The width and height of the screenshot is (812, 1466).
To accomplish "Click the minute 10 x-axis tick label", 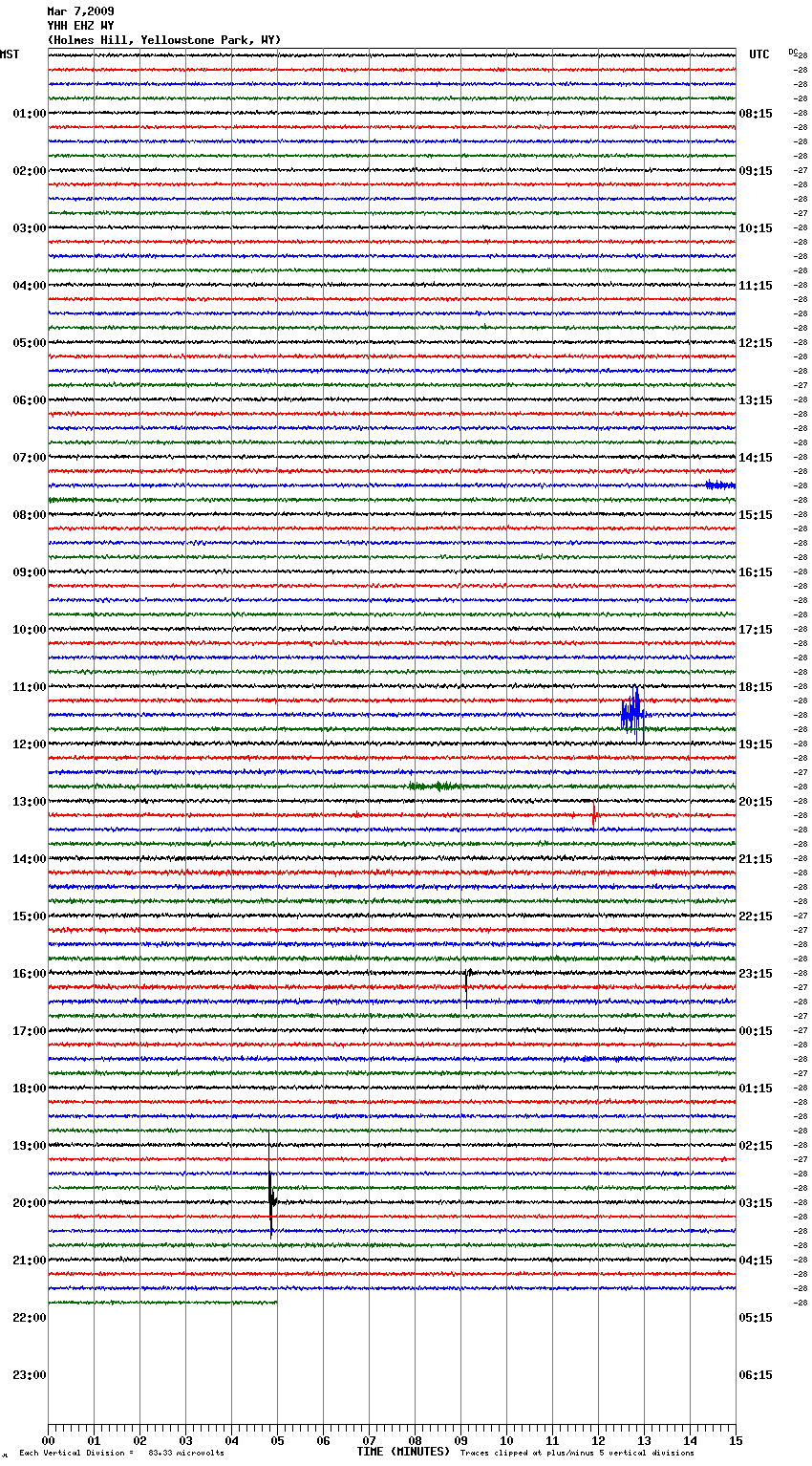I will [x=506, y=1441].
